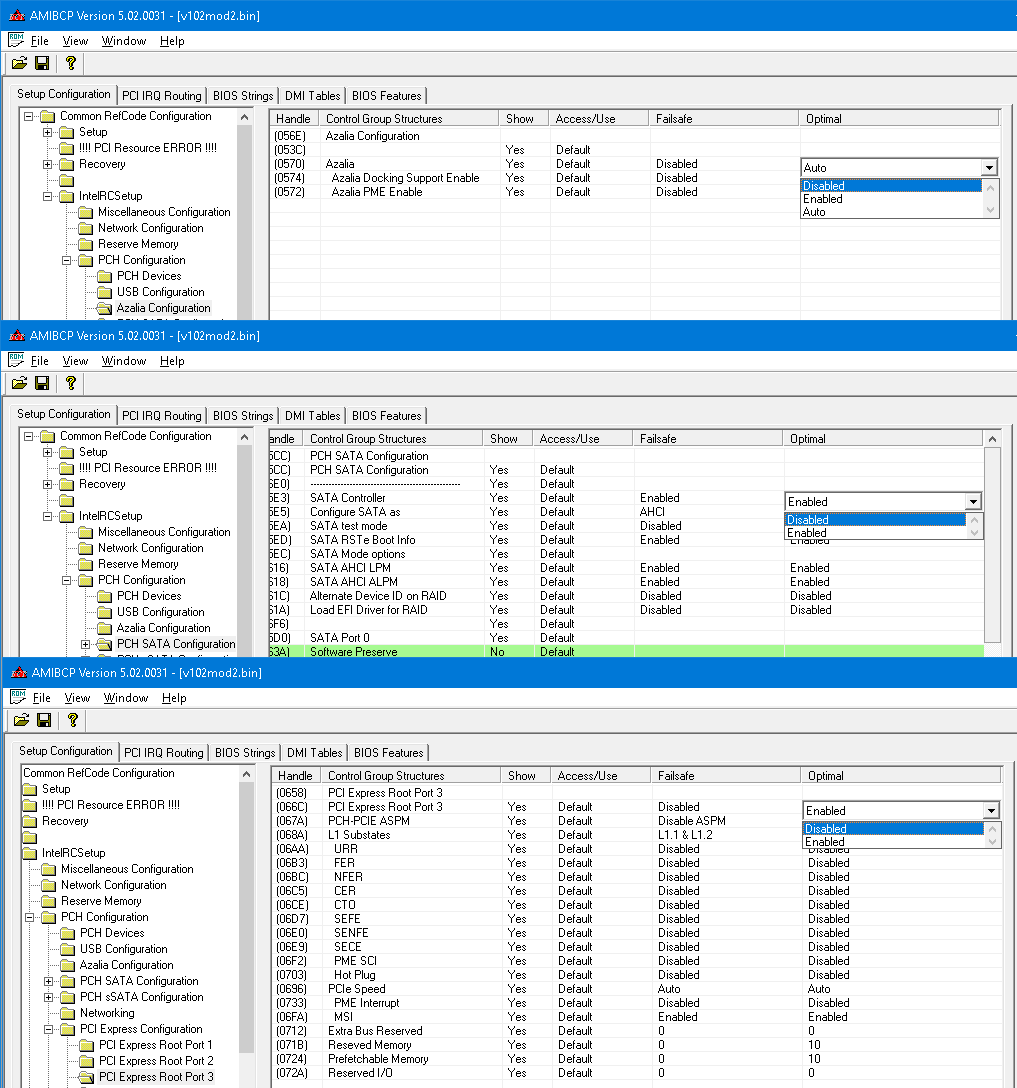The width and height of the screenshot is (1017, 1088).
Task: Click Networking folder icon in bottom window tree
Action: tap(67, 1013)
